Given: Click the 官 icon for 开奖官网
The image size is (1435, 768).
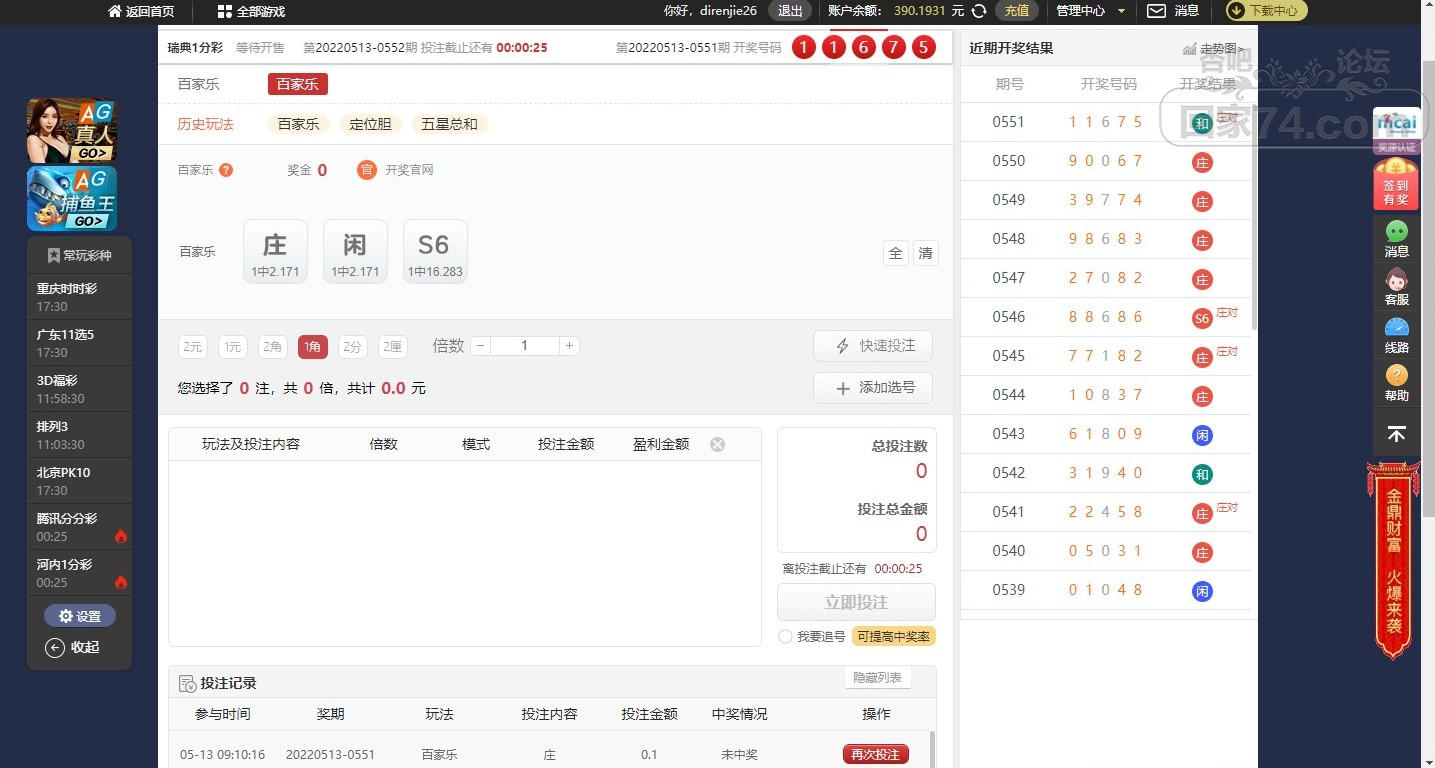Looking at the screenshot, I should click(367, 170).
